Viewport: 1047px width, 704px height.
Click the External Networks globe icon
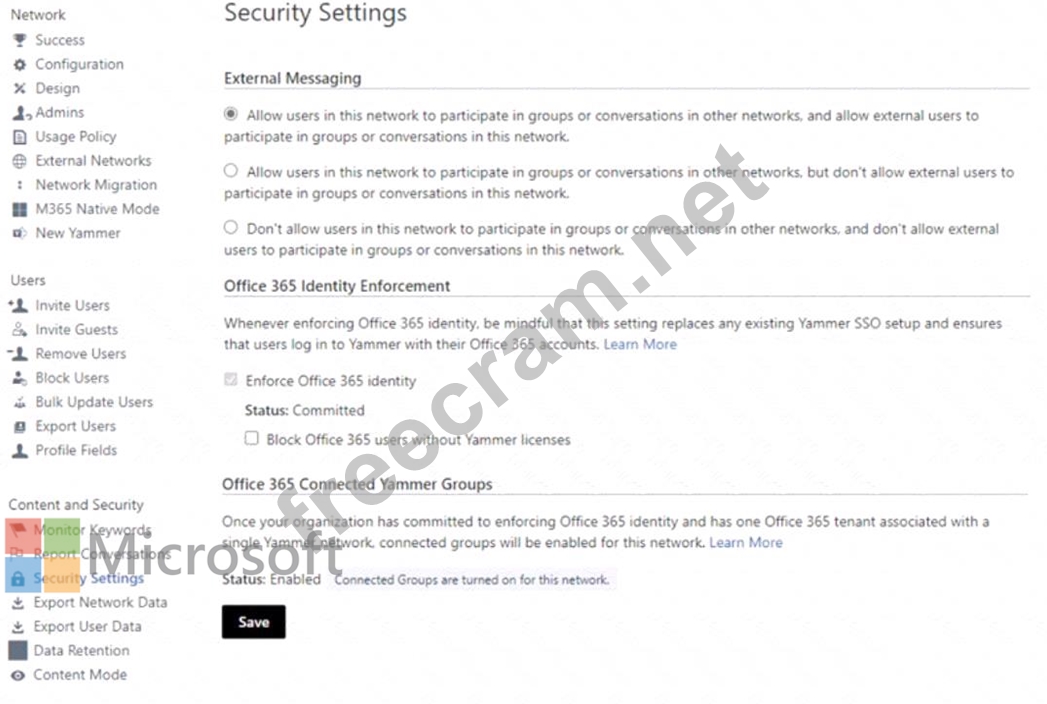[x=18, y=161]
